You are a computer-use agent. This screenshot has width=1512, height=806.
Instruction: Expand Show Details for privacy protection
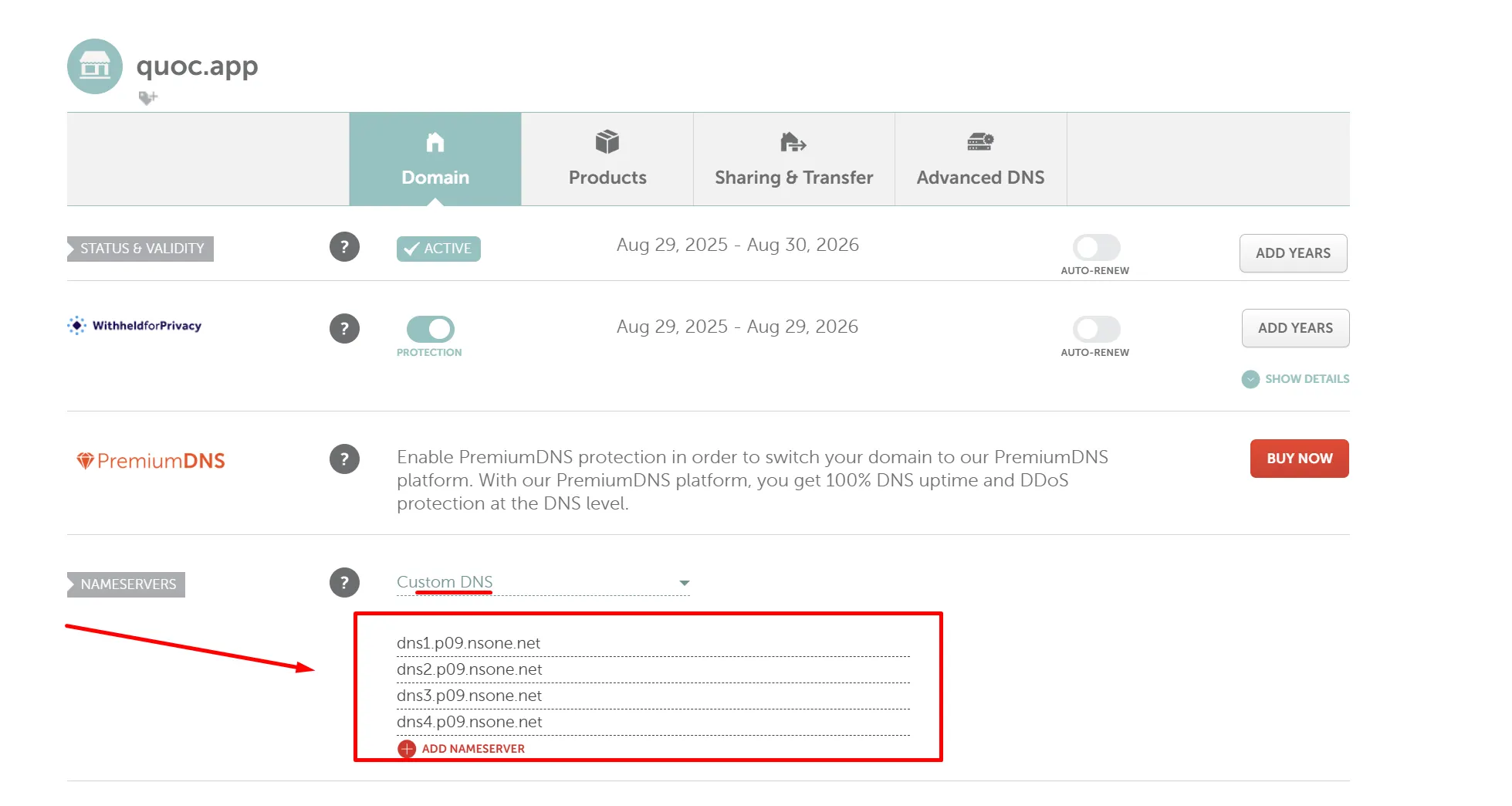point(1295,379)
